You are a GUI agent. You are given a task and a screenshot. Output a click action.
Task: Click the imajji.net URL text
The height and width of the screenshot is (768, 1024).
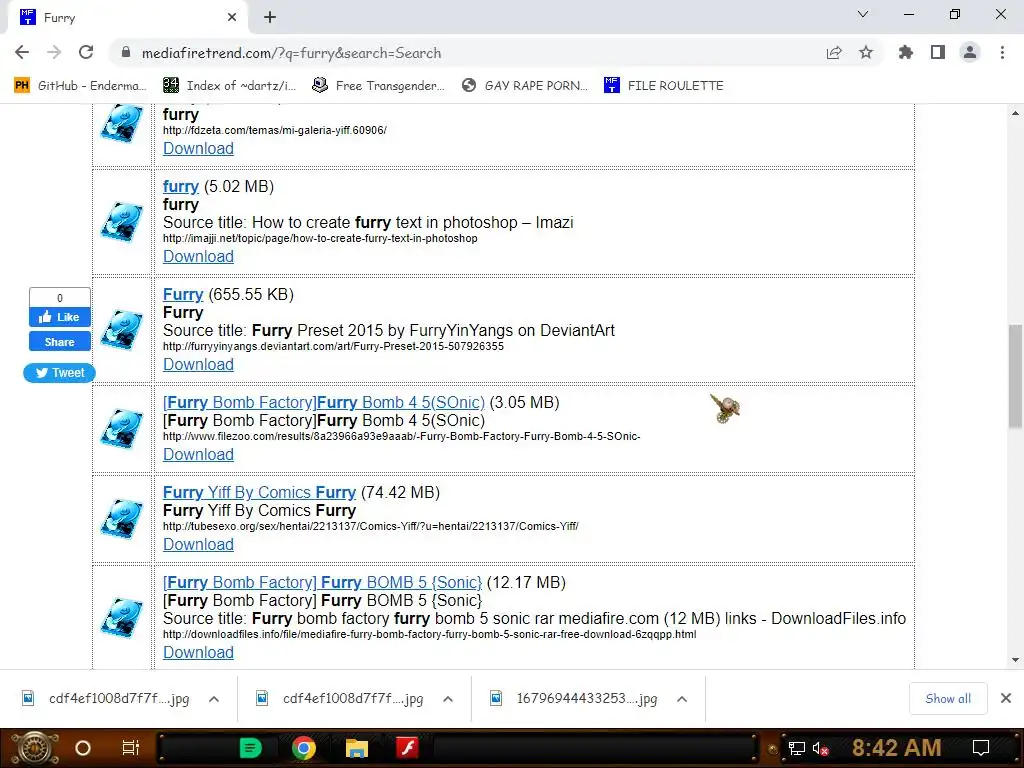(320, 238)
